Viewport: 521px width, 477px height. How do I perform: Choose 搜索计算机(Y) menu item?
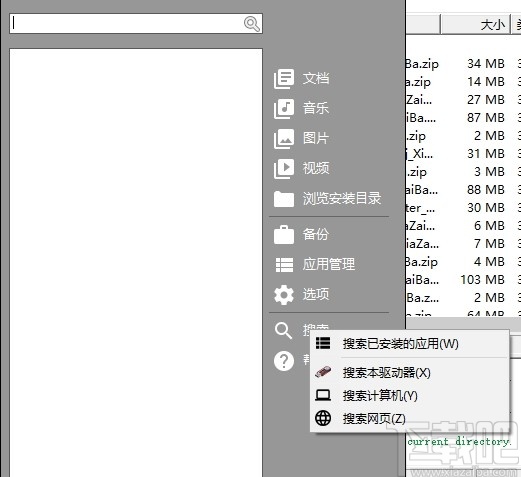pyautogui.click(x=410, y=396)
